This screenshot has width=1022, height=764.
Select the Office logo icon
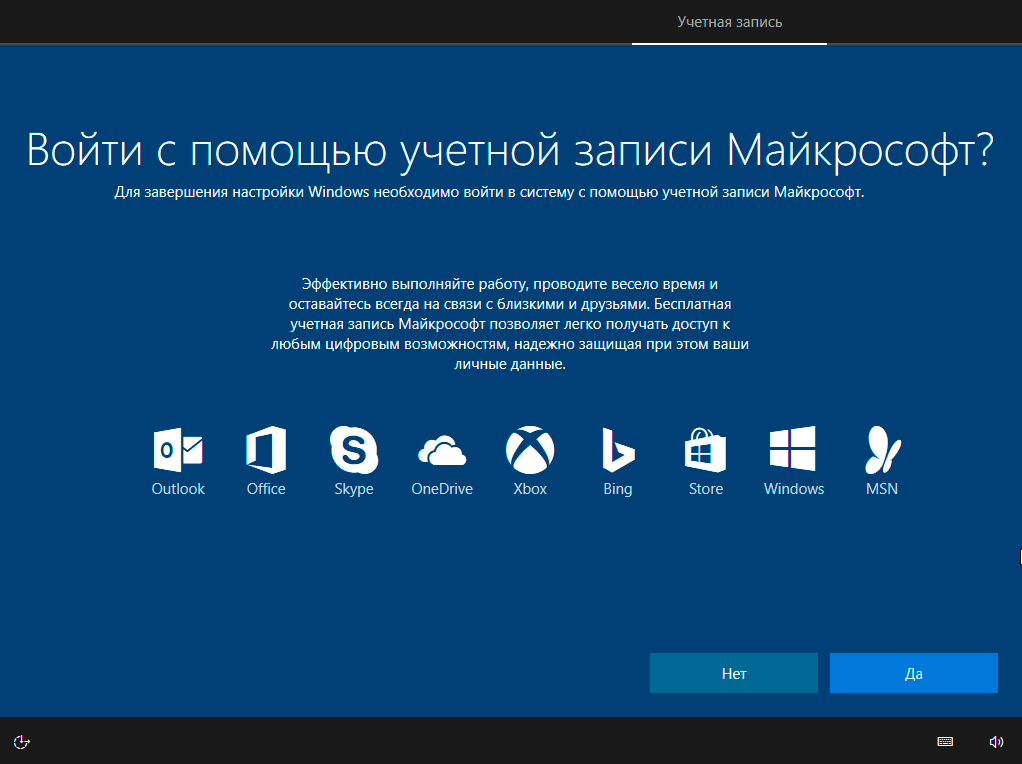click(x=266, y=449)
